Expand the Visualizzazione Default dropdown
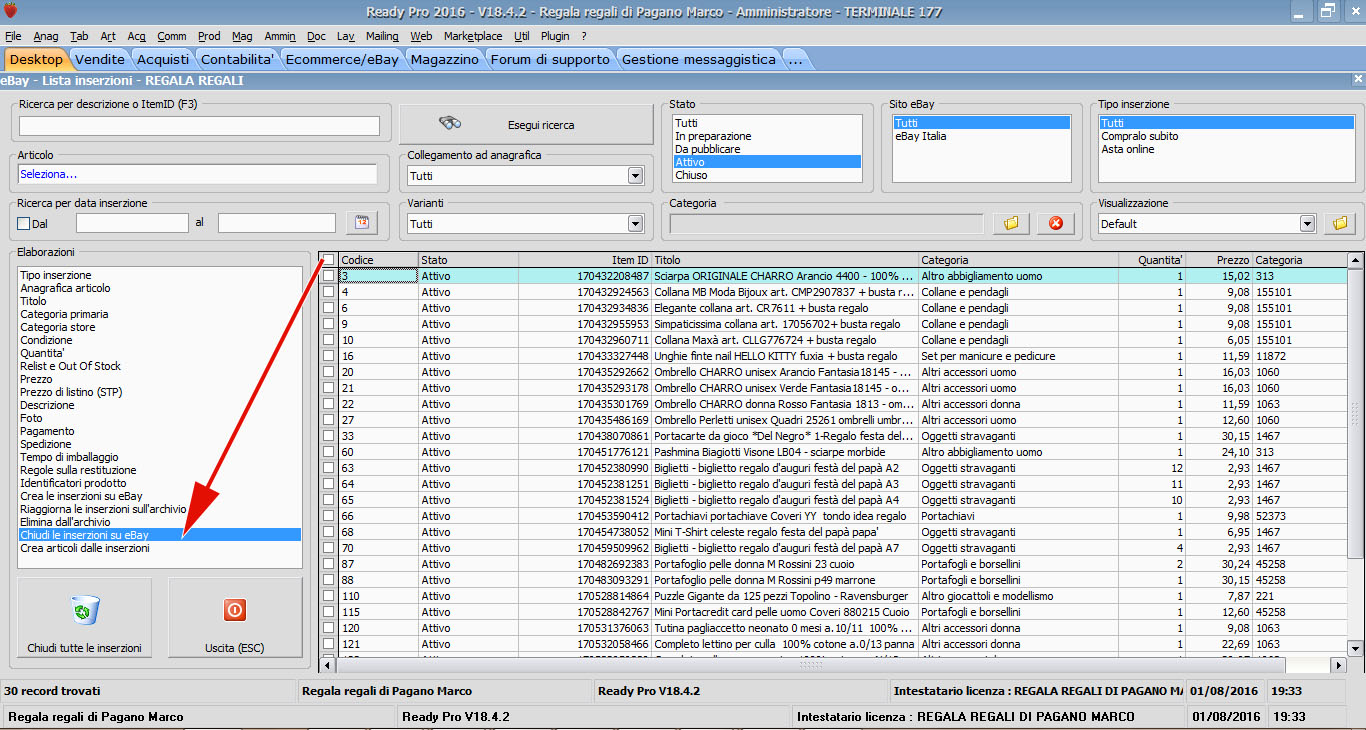The image size is (1366, 730). 1307,224
